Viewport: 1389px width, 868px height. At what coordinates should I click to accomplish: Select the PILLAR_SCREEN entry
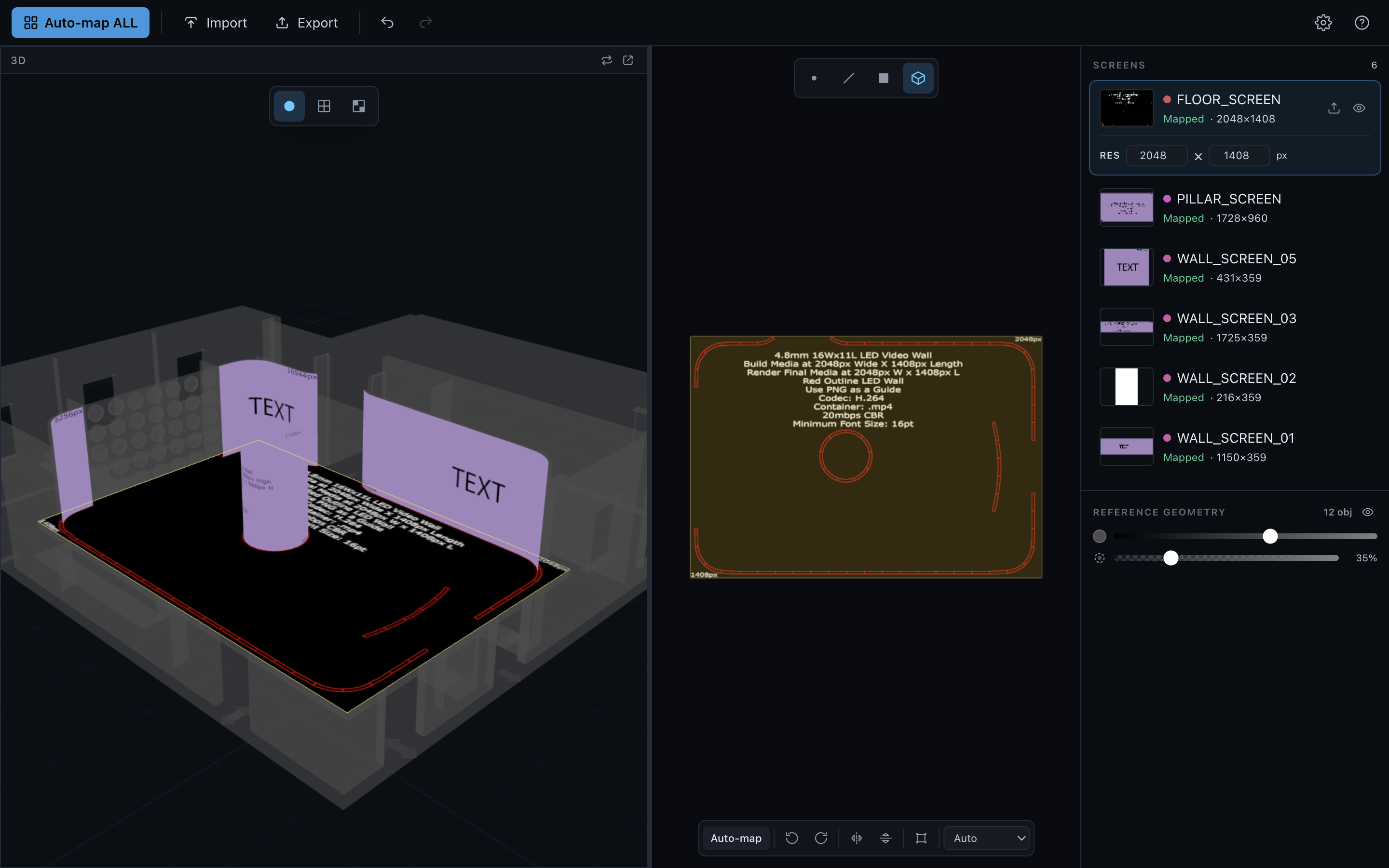point(1235,208)
